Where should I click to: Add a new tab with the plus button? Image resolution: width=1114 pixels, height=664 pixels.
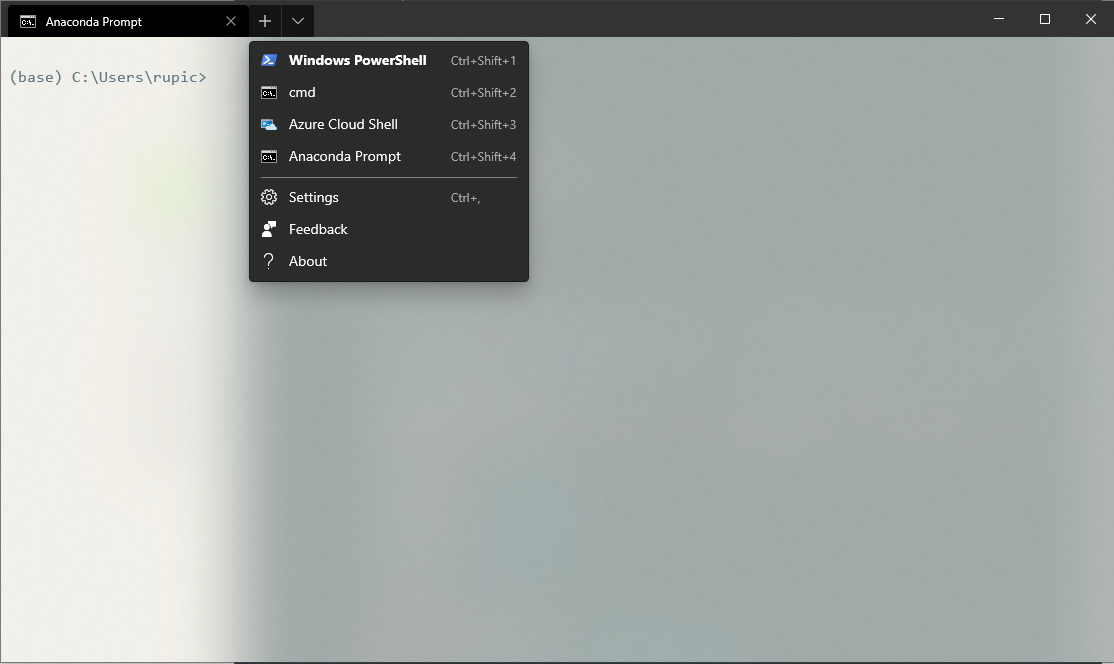tap(265, 21)
